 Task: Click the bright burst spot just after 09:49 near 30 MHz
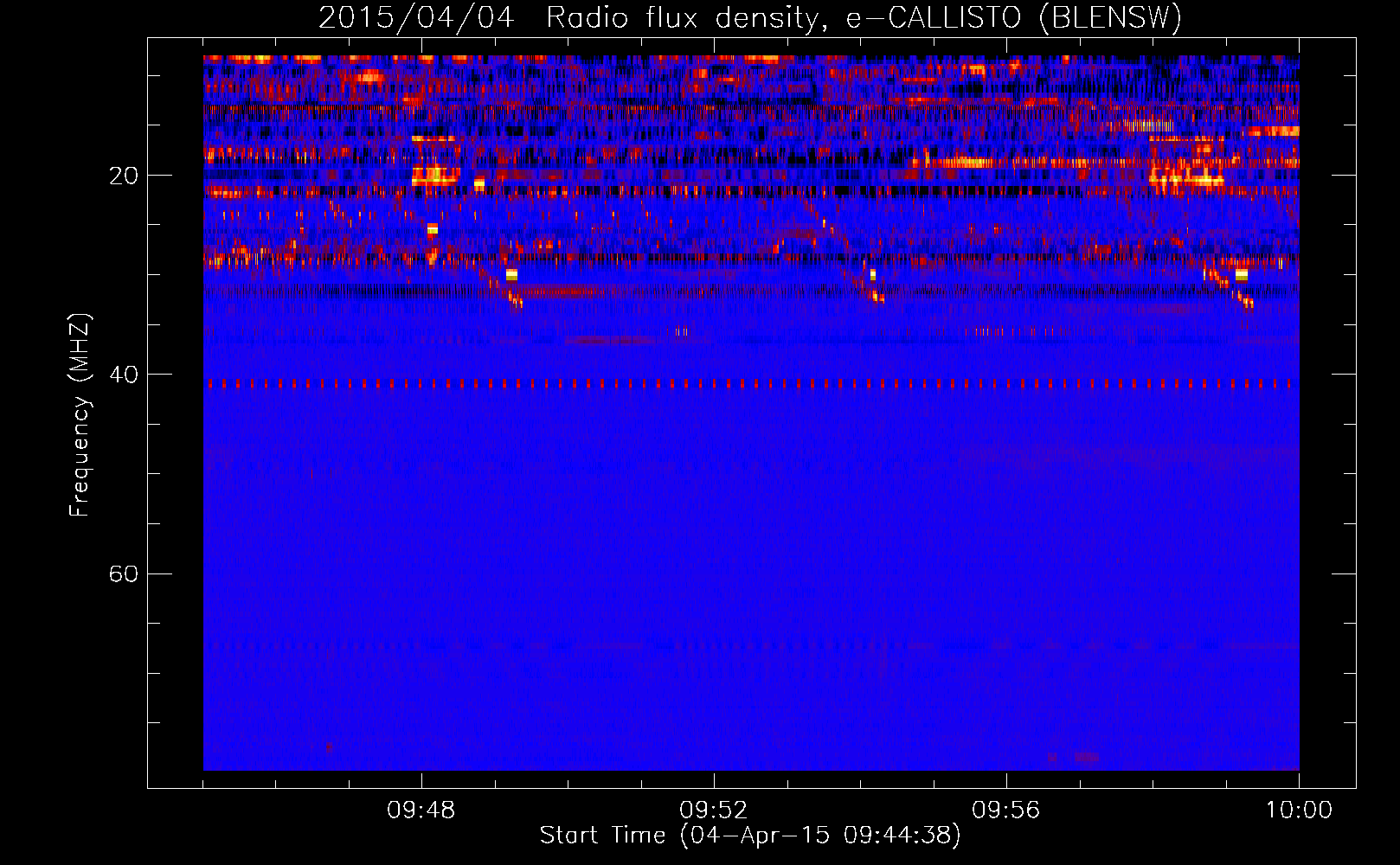point(511,275)
